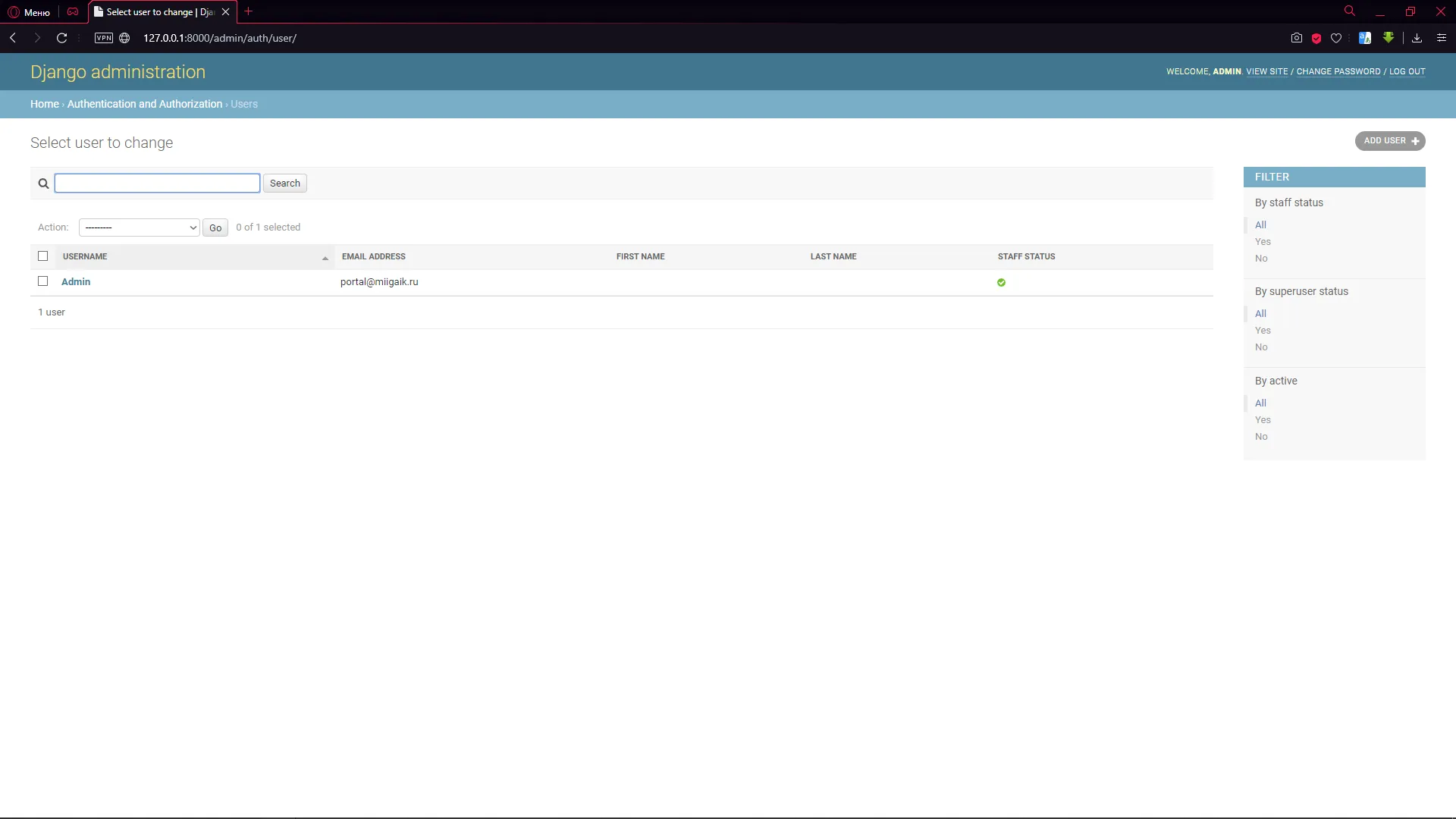Screen dimensions: 1456x819
Task: Filter staff status by Yes
Action: coord(1263,242)
